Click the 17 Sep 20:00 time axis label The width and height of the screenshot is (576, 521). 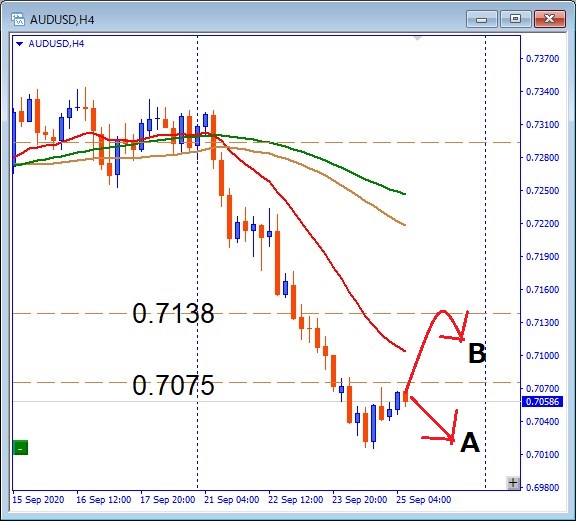[x=168, y=500]
